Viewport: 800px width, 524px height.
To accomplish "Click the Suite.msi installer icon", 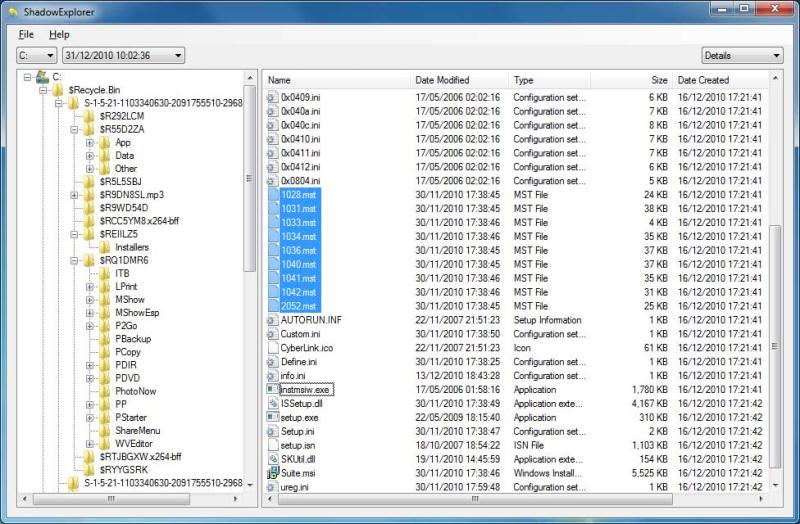I will [273, 473].
